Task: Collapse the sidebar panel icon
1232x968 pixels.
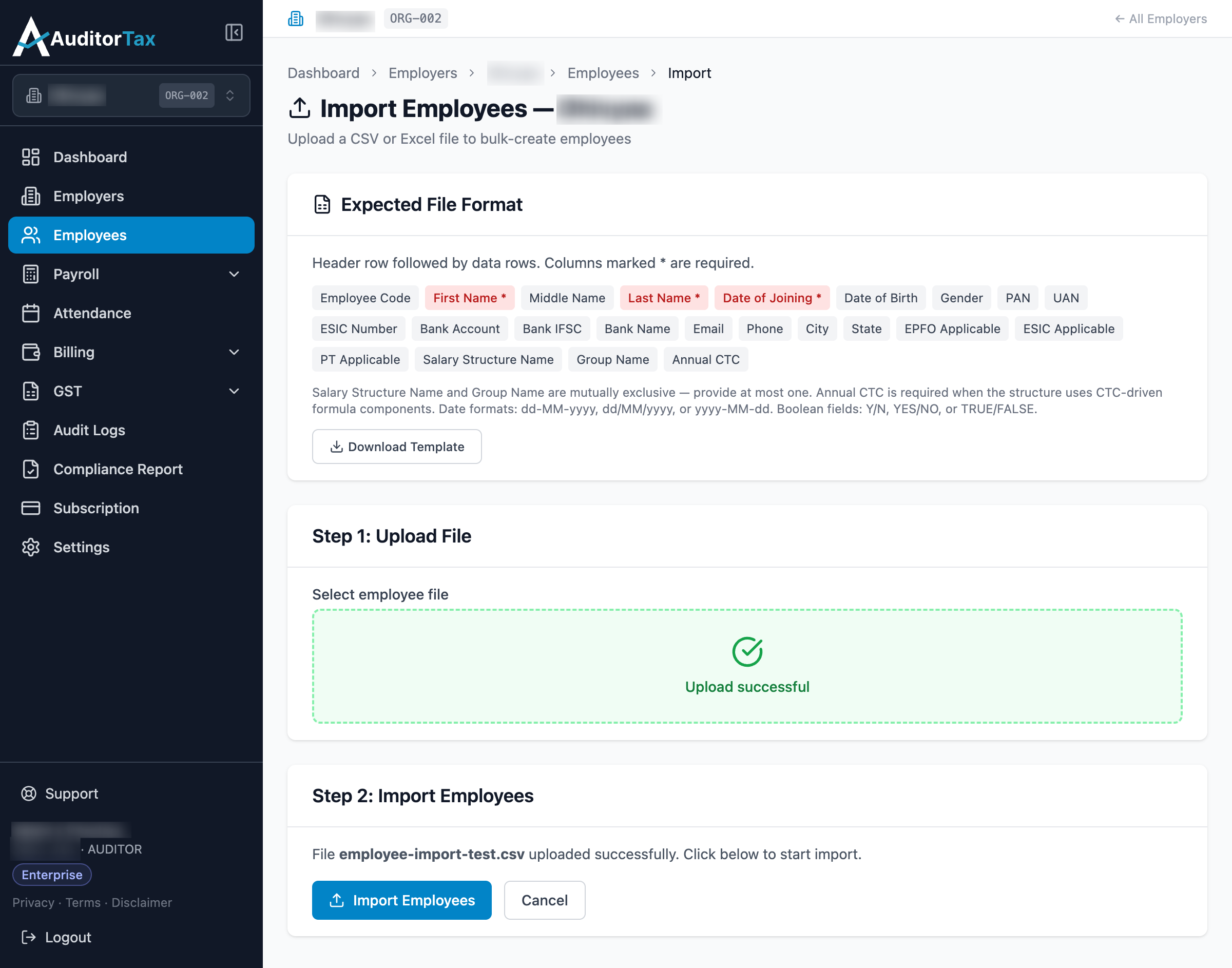Action: pyautogui.click(x=234, y=32)
